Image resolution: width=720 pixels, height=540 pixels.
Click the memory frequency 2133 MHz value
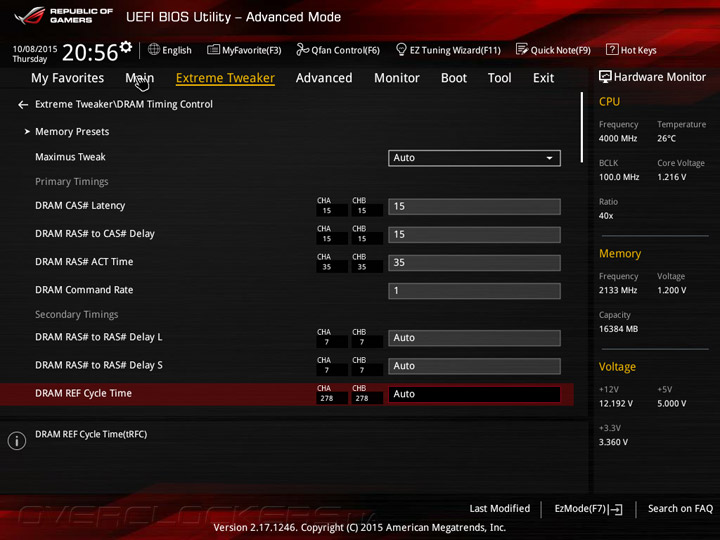point(618,291)
